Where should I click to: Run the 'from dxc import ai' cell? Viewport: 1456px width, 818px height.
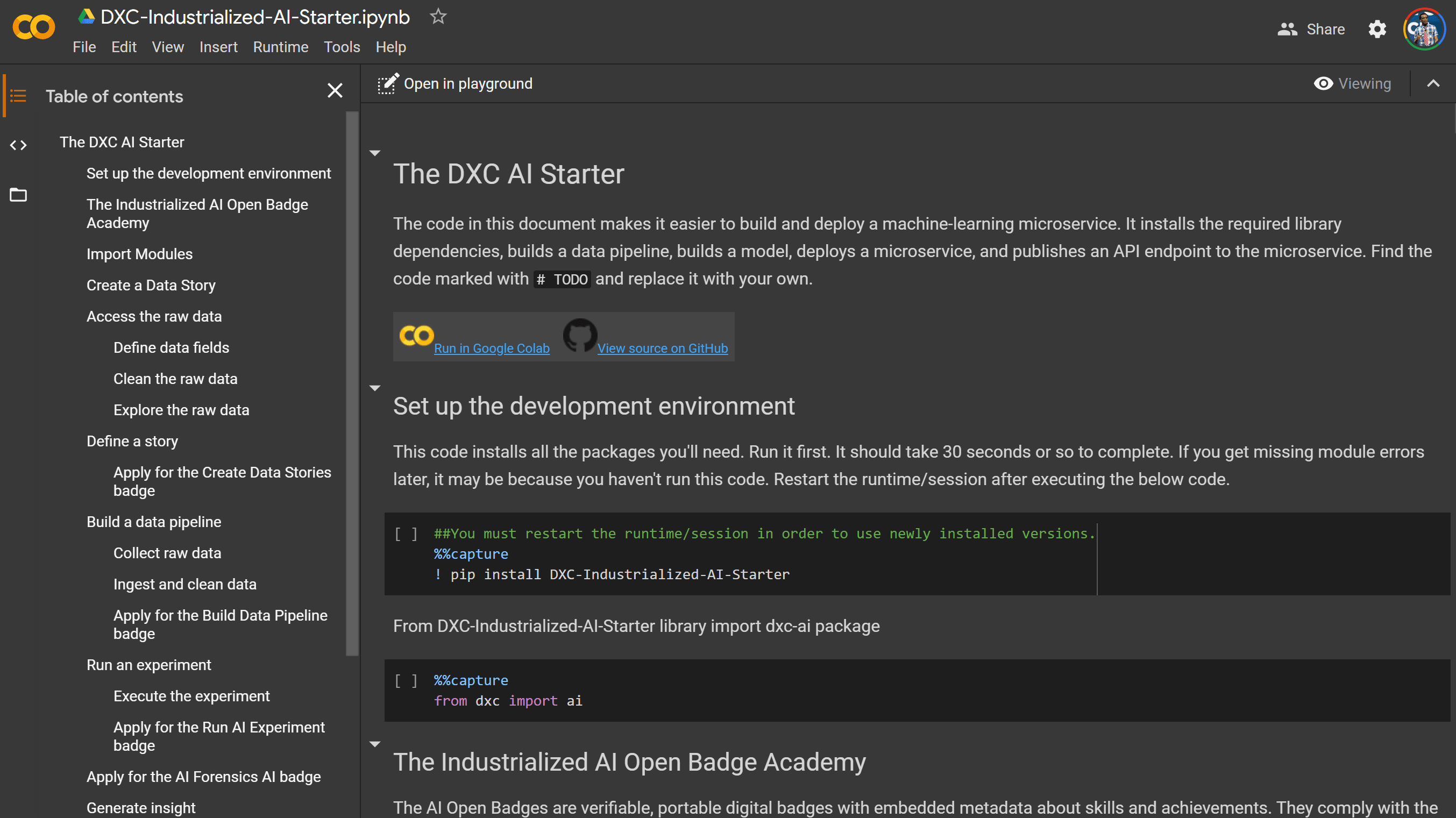point(406,680)
